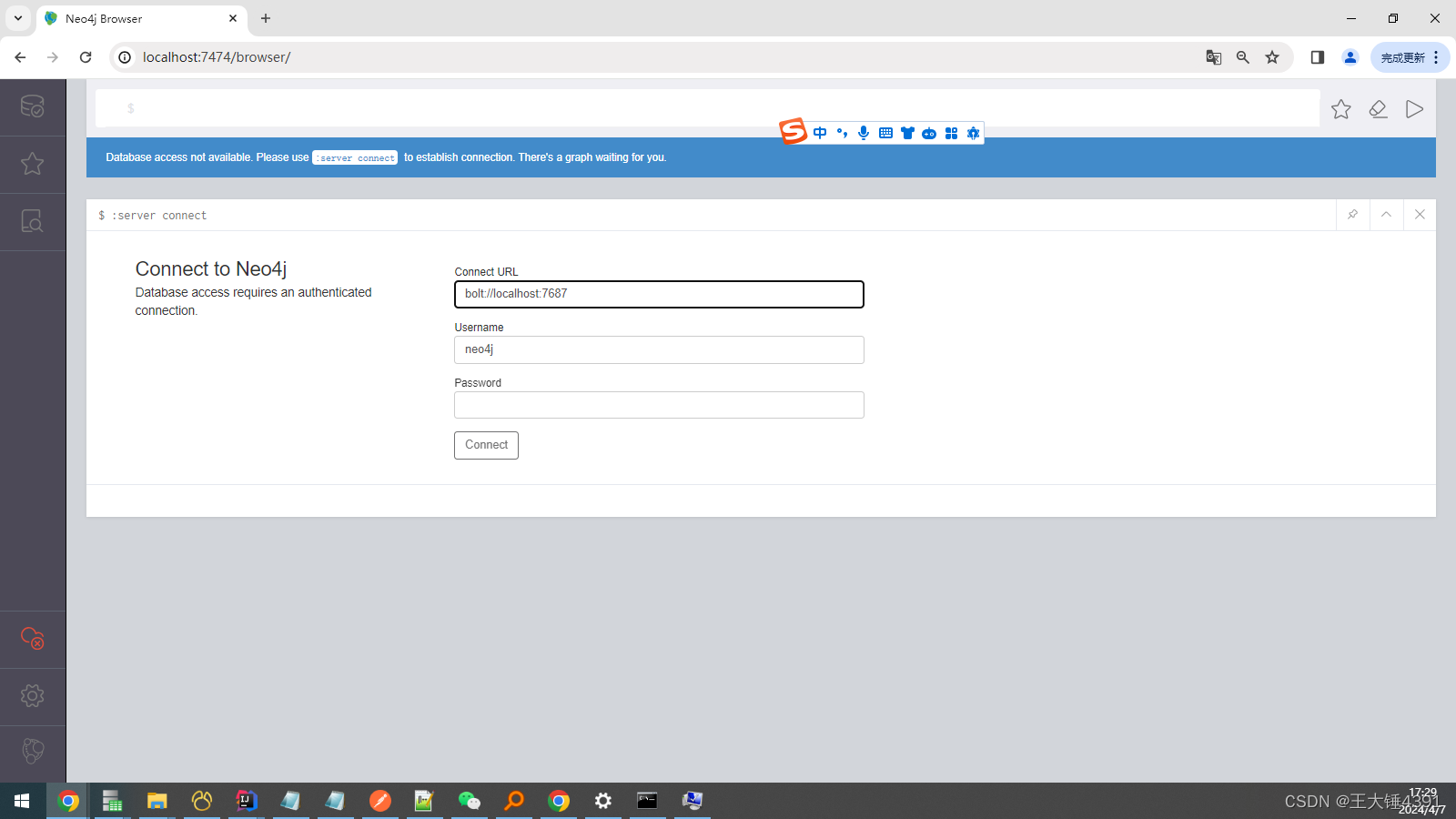Focus the Cypher command editor
Viewport: 1456px width, 819px height.
pyautogui.click(x=708, y=108)
